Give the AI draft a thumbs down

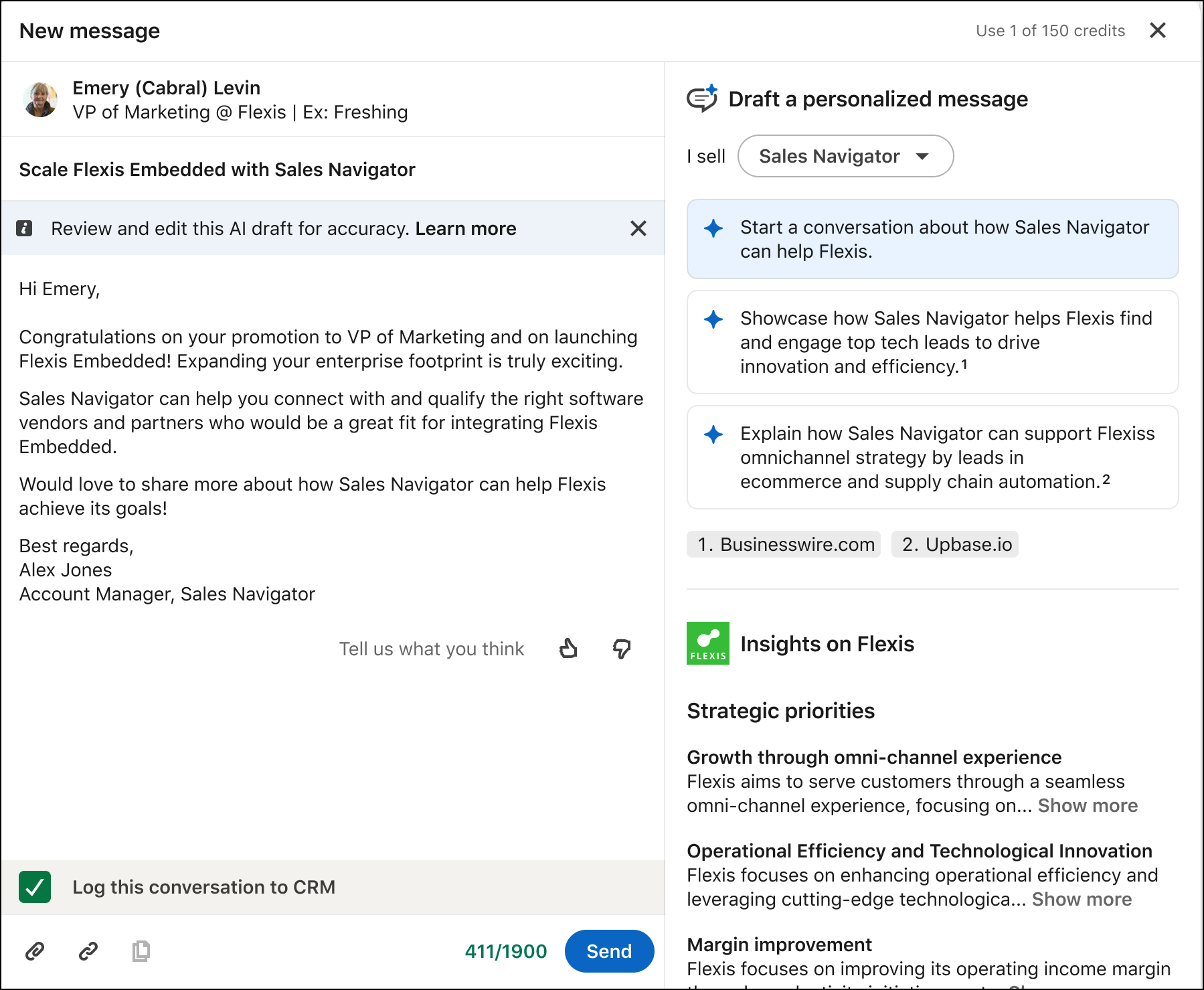click(621, 649)
